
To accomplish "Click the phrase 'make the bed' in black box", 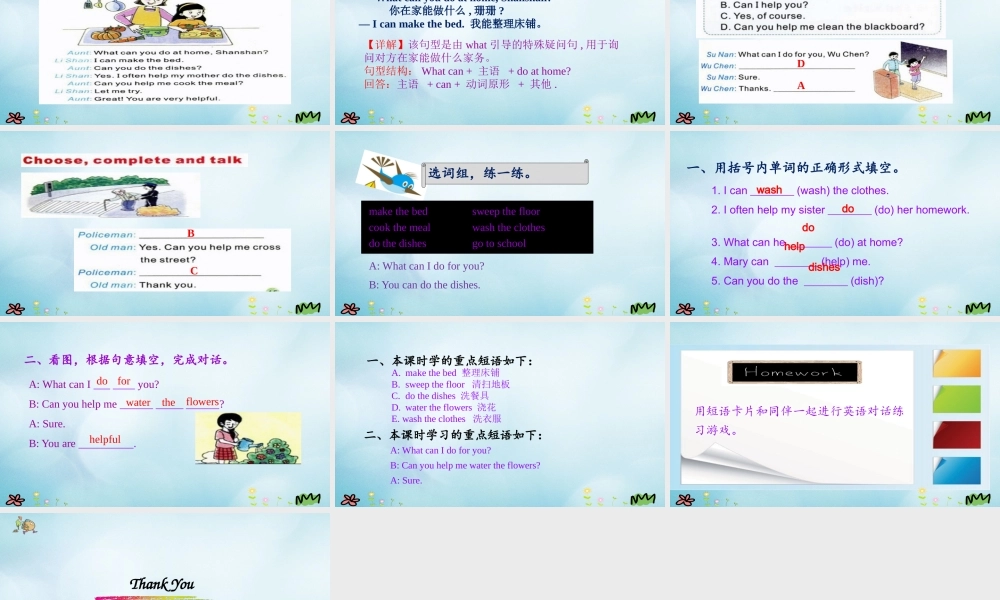I will pyautogui.click(x=398, y=212).
